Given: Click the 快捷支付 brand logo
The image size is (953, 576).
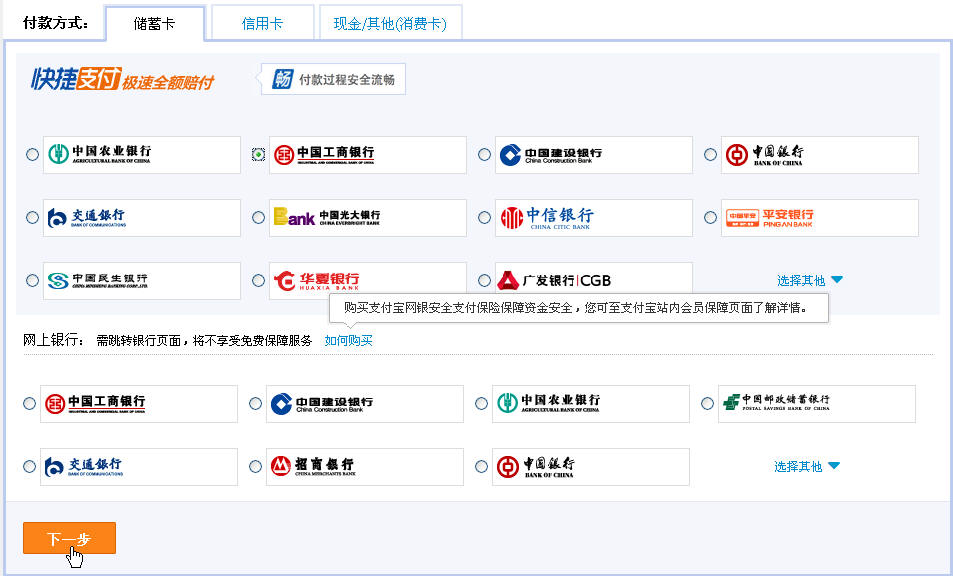Looking at the screenshot, I should (76, 79).
